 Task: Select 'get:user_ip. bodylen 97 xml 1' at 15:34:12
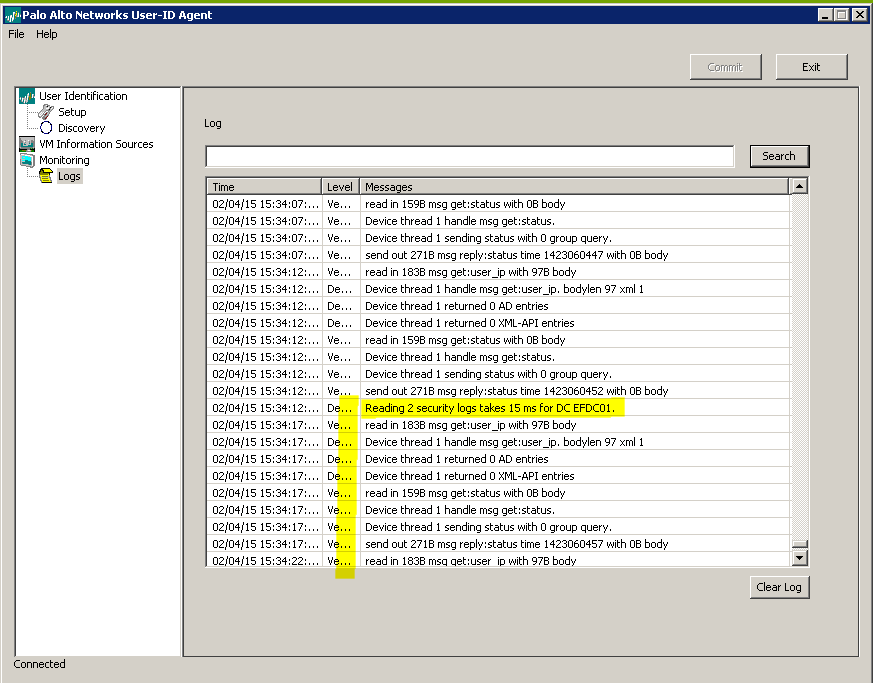[498, 289]
